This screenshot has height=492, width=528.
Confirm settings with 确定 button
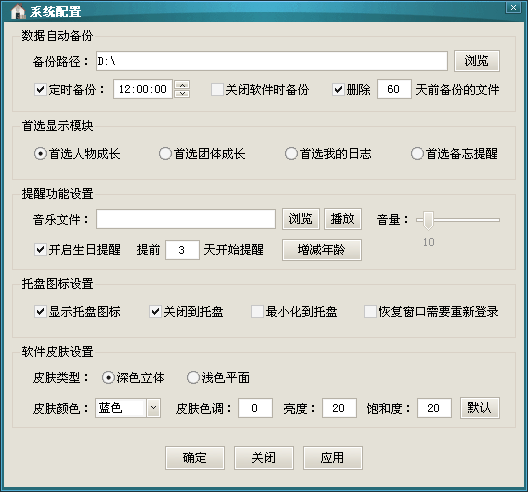pos(195,458)
